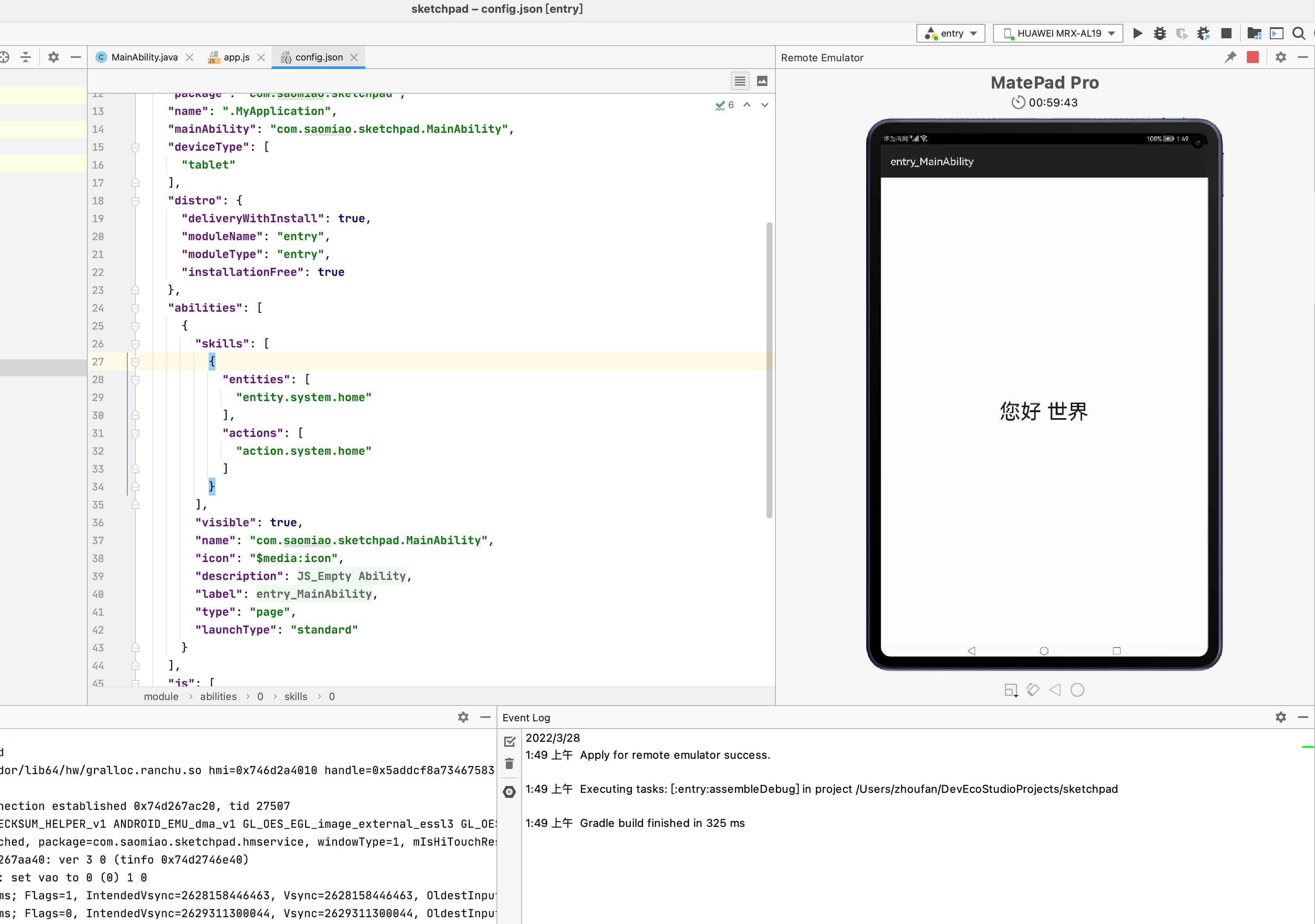This screenshot has width=1315, height=924.
Task: Hide the run output panel
Action: click(485, 717)
